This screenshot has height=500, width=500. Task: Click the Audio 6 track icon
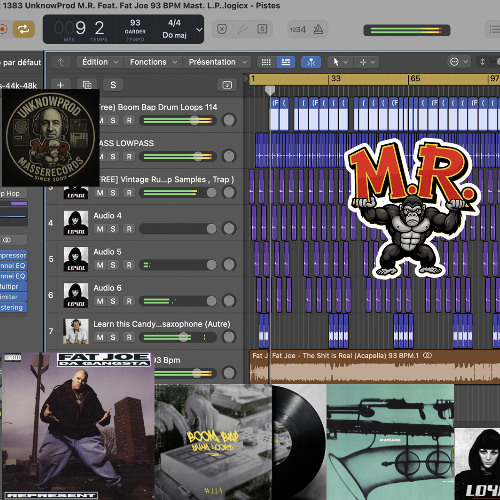tap(76, 295)
